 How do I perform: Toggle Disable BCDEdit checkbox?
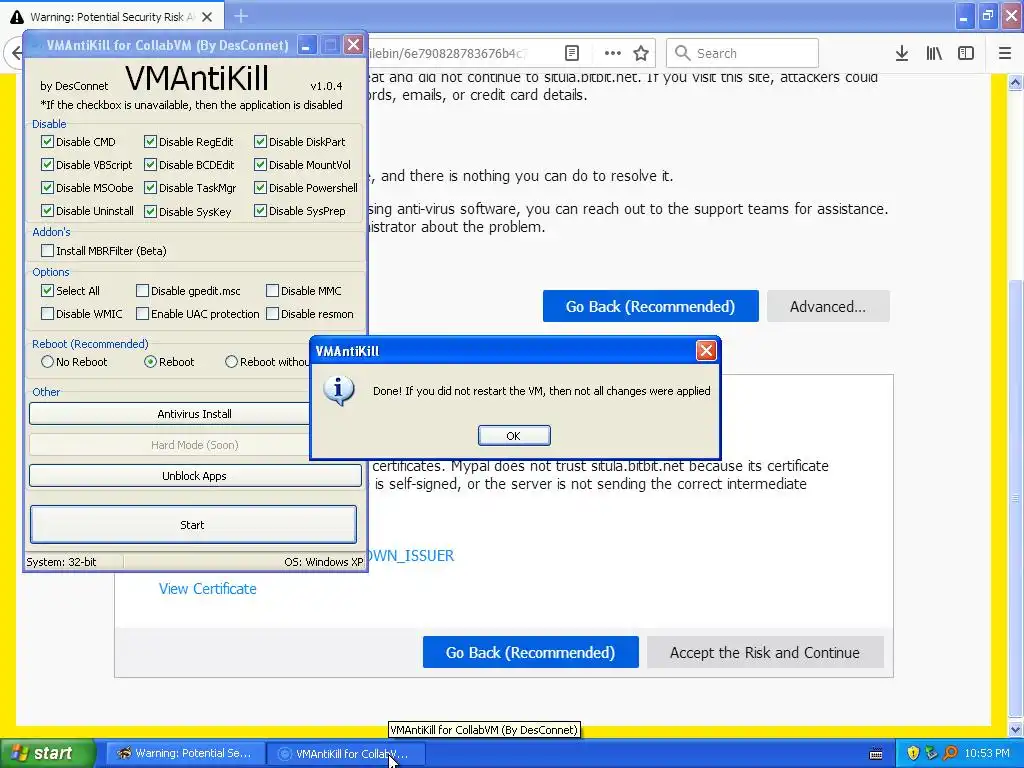(x=150, y=165)
